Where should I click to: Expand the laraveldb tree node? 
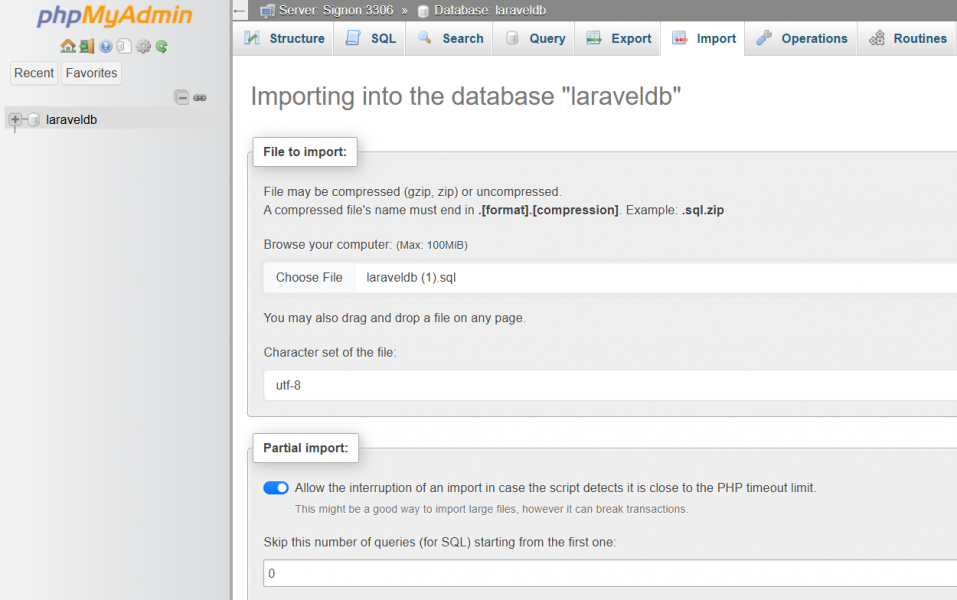(15, 120)
